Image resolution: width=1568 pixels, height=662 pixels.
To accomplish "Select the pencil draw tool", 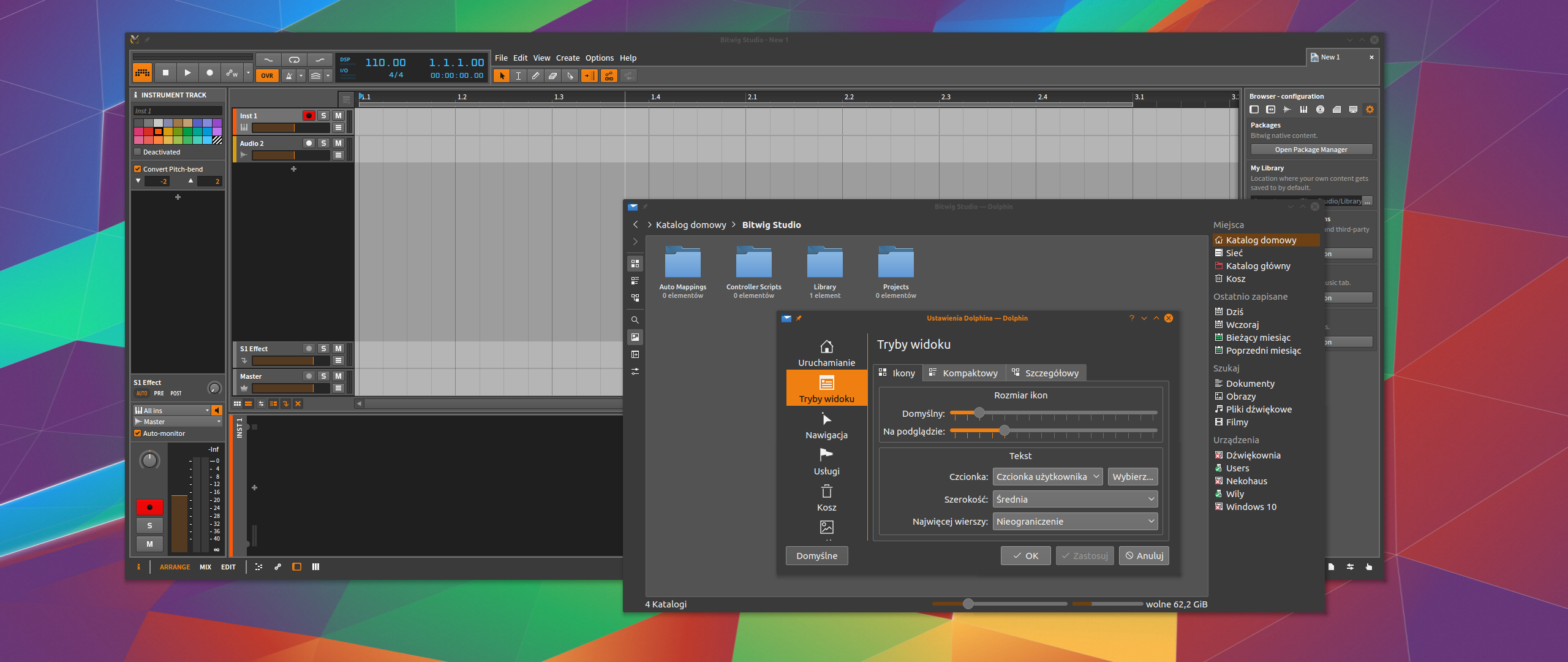I will [x=536, y=76].
